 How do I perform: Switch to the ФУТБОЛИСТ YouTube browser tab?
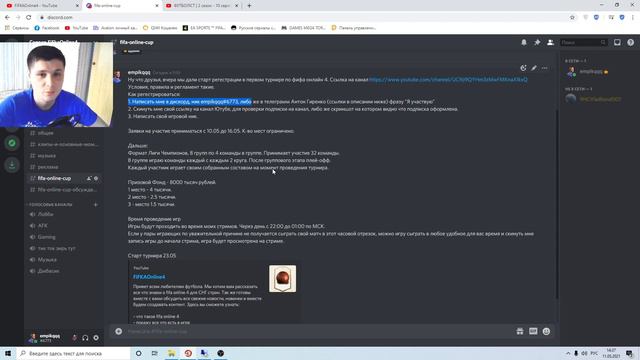[x=202, y=6]
